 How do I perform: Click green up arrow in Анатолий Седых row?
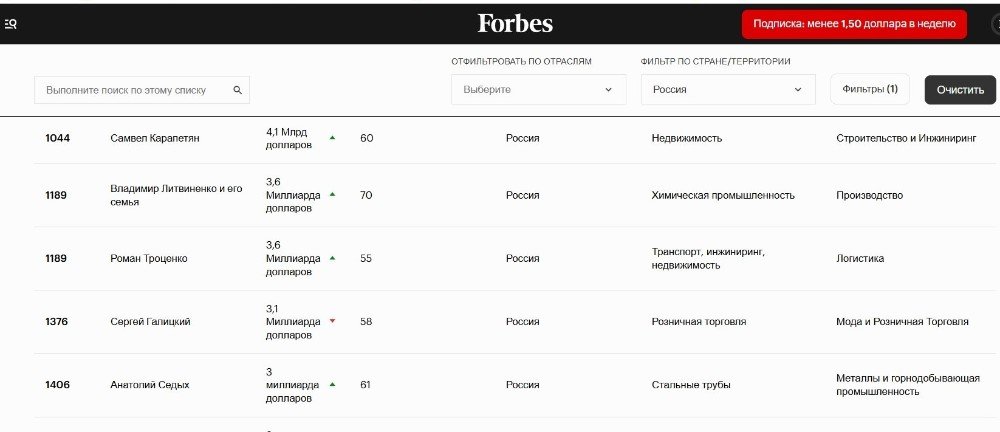332,384
